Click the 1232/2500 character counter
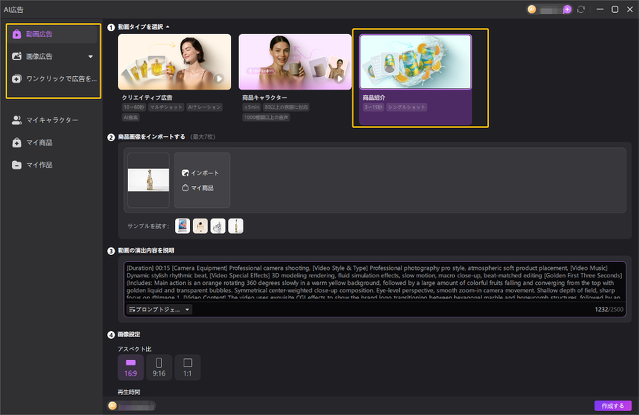This screenshot has height=415, width=640. [x=609, y=310]
